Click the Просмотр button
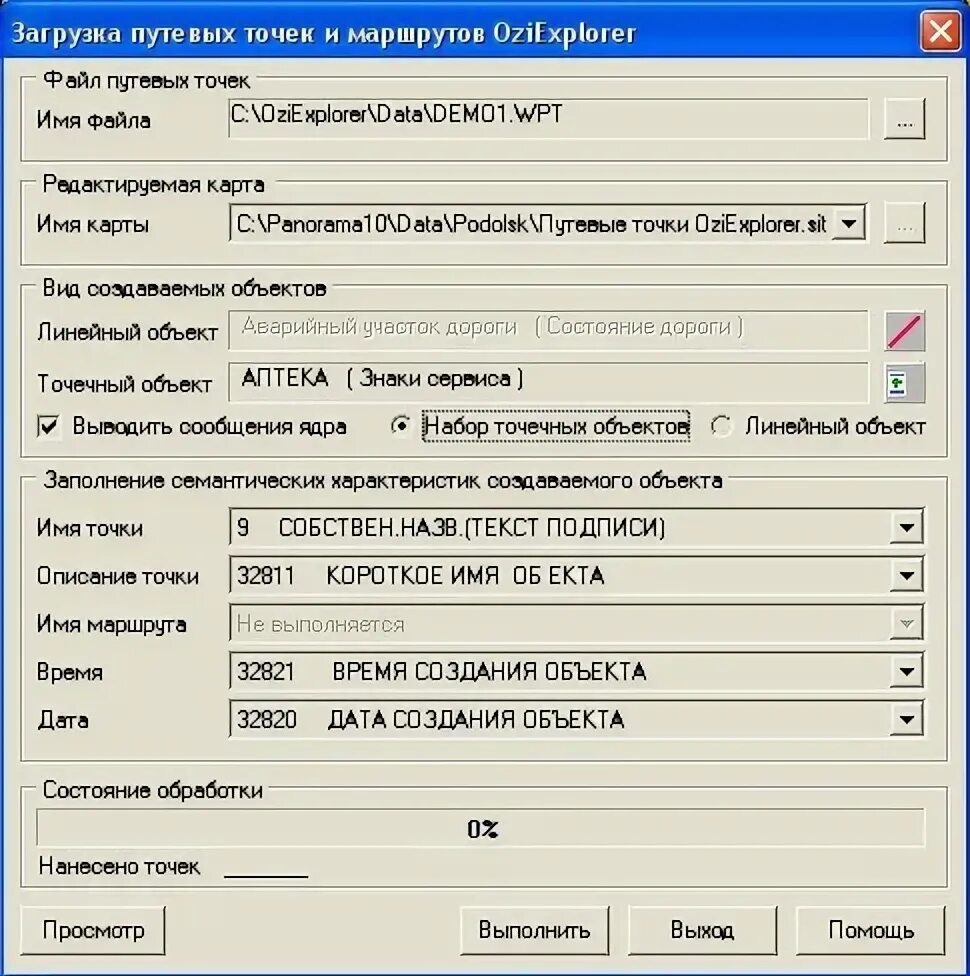Viewport: 970px width, 976px height. point(93,930)
